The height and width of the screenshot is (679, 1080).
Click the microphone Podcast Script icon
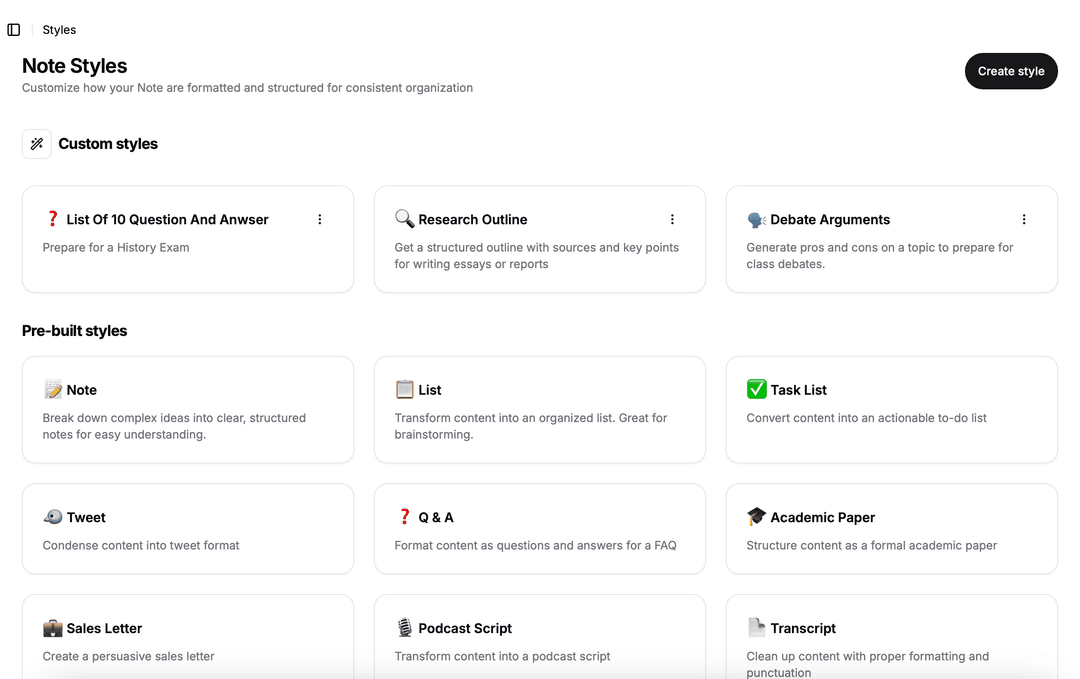coord(404,628)
